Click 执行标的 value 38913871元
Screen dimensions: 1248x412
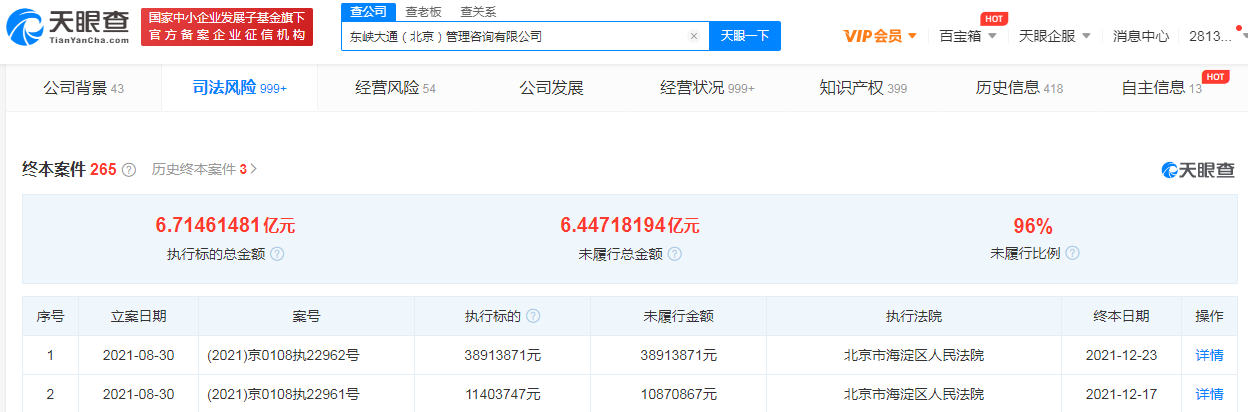coord(502,354)
